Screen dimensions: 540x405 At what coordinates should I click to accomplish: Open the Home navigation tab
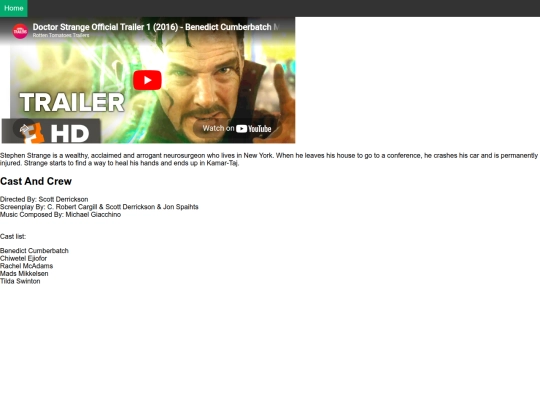pos(14,8)
